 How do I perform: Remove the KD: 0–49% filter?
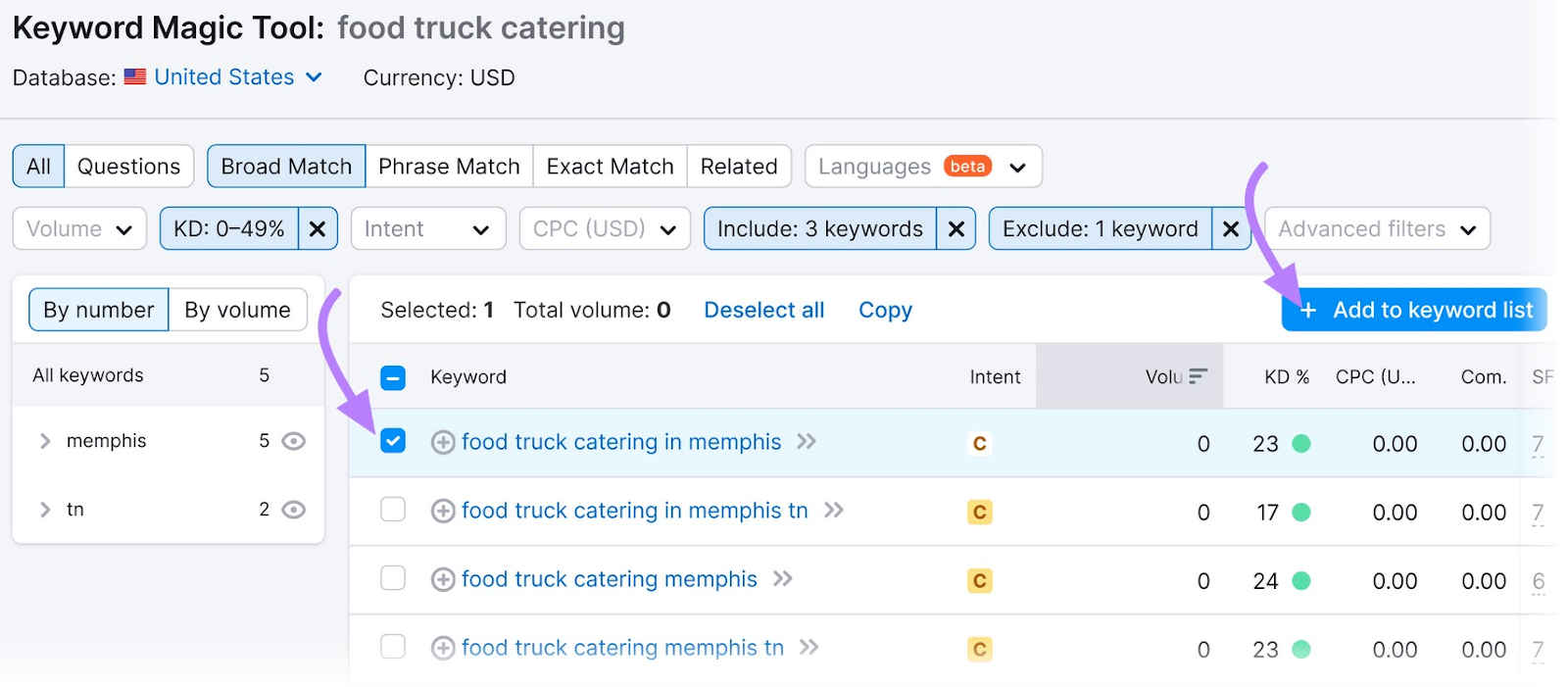(x=318, y=229)
